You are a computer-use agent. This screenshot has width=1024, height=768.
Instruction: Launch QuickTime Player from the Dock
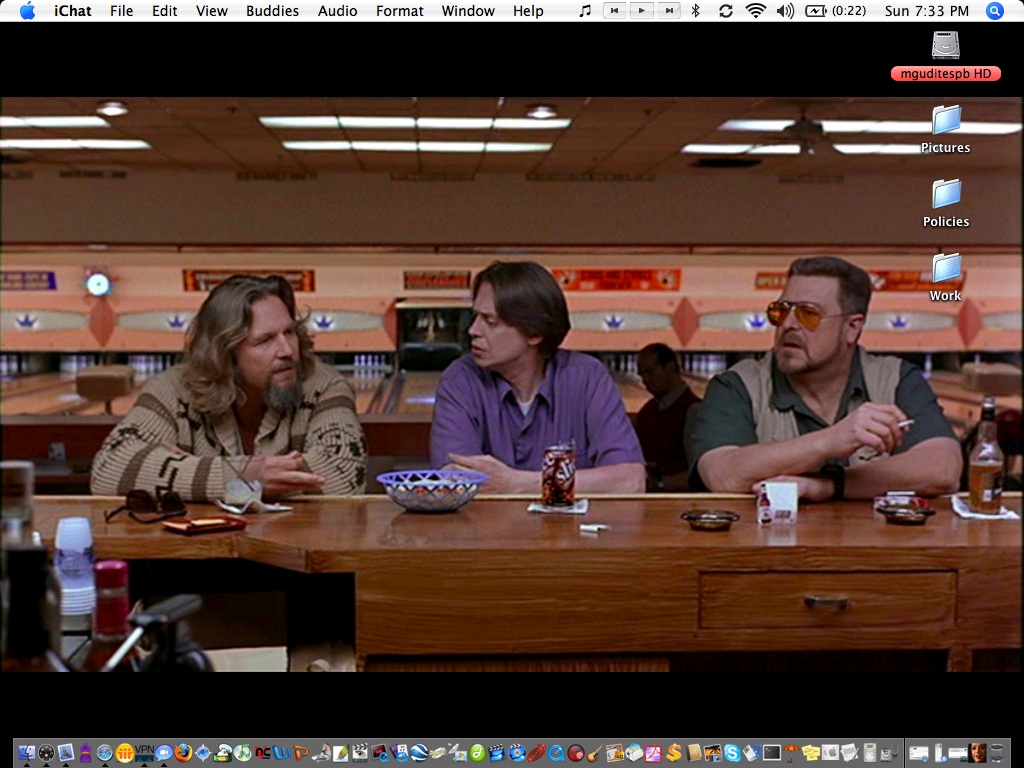click(556, 752)
